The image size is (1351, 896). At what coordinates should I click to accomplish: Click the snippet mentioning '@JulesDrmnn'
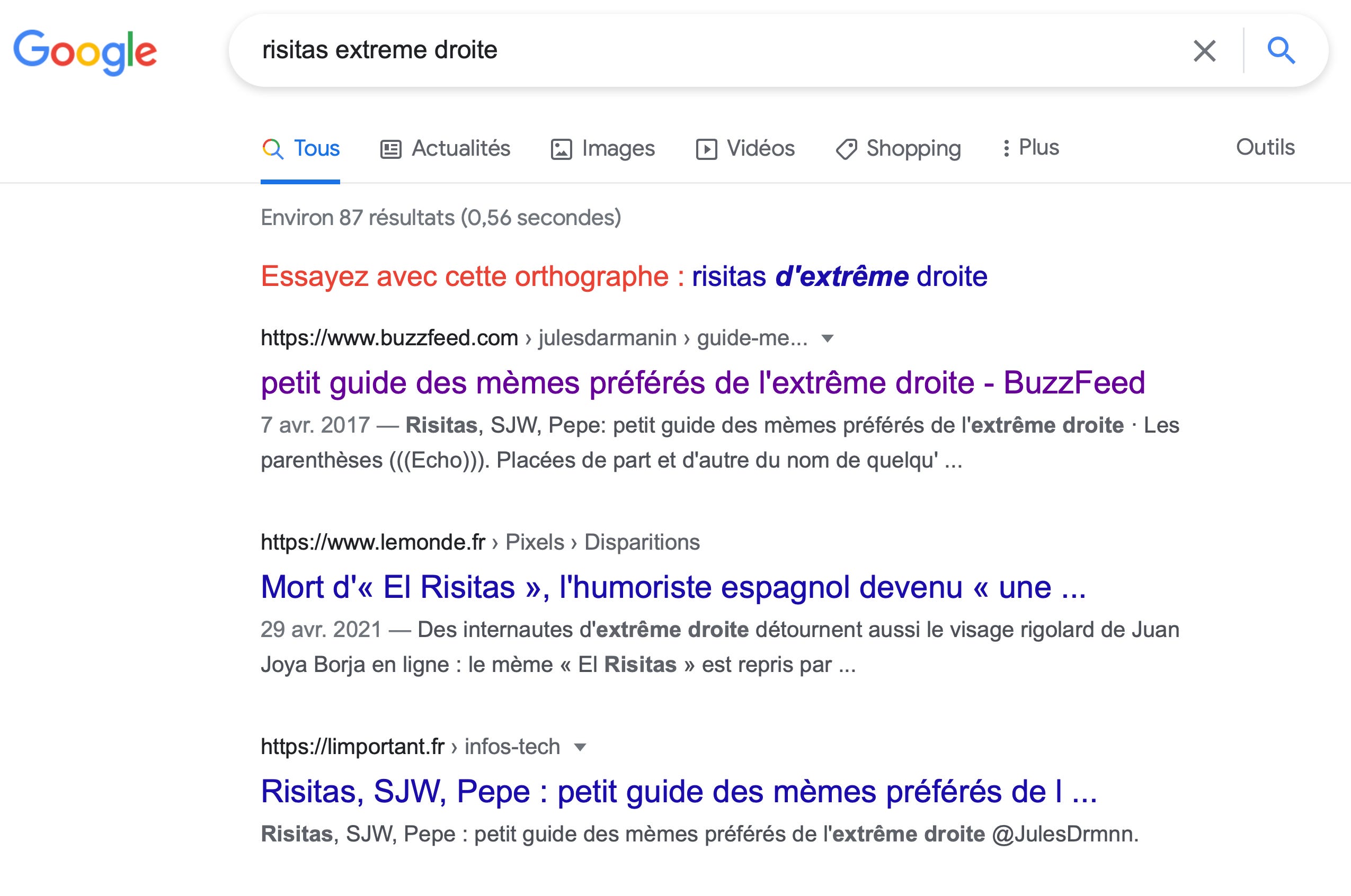(700, 834)
